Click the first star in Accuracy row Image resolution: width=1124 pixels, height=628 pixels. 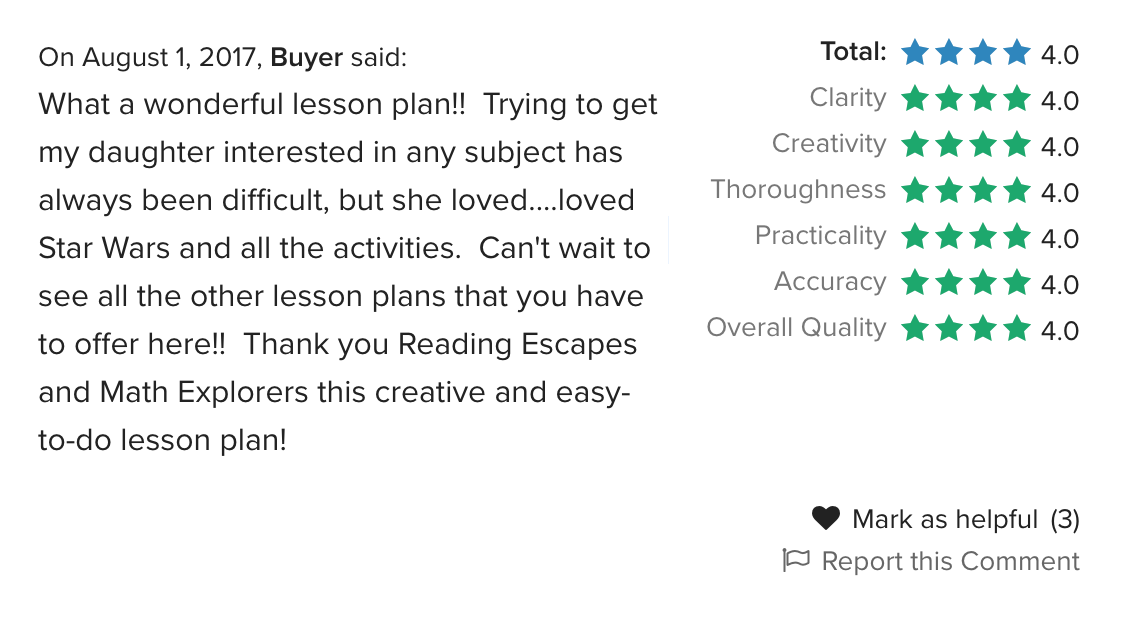point(915,282)
